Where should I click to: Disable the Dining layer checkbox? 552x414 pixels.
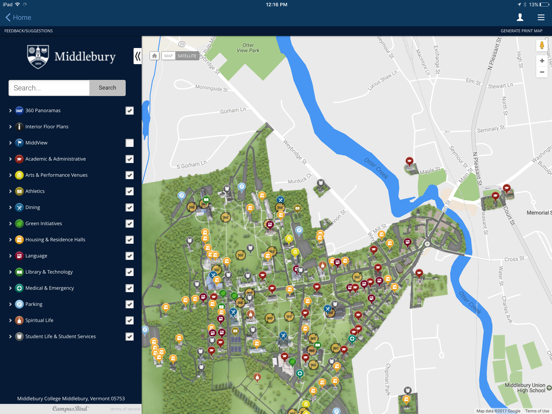point(130,208)
